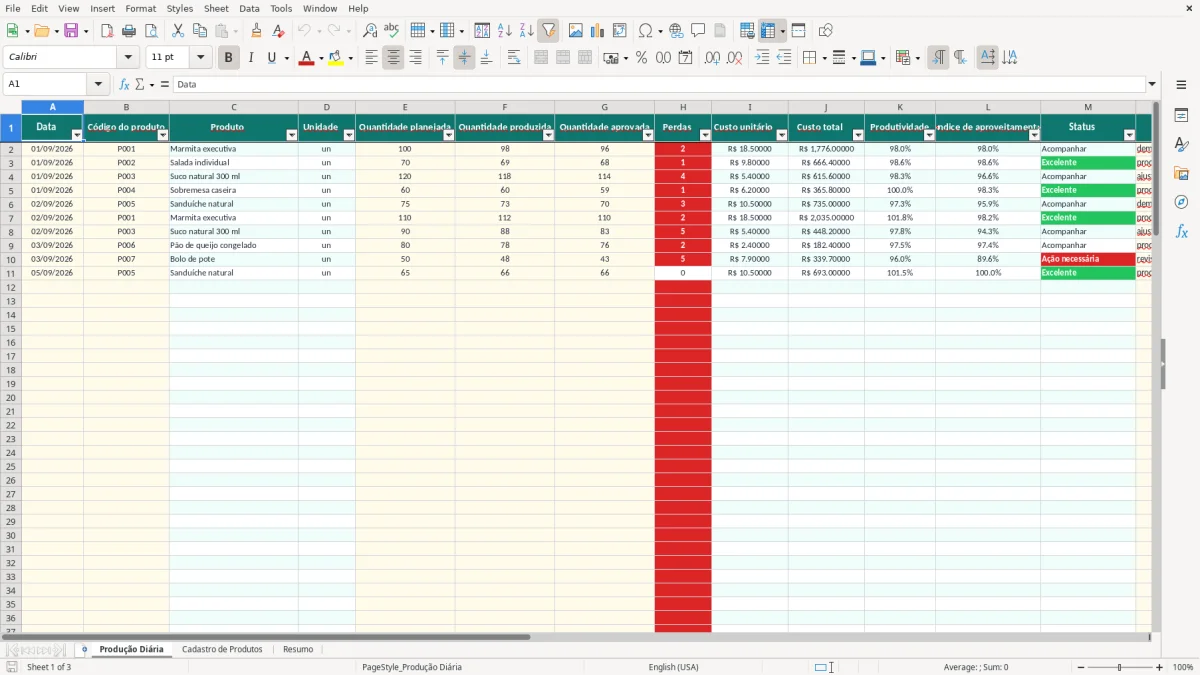
Task: Switch to the Cadastro de Produtos sheet tab
Action: click(222, 650)
